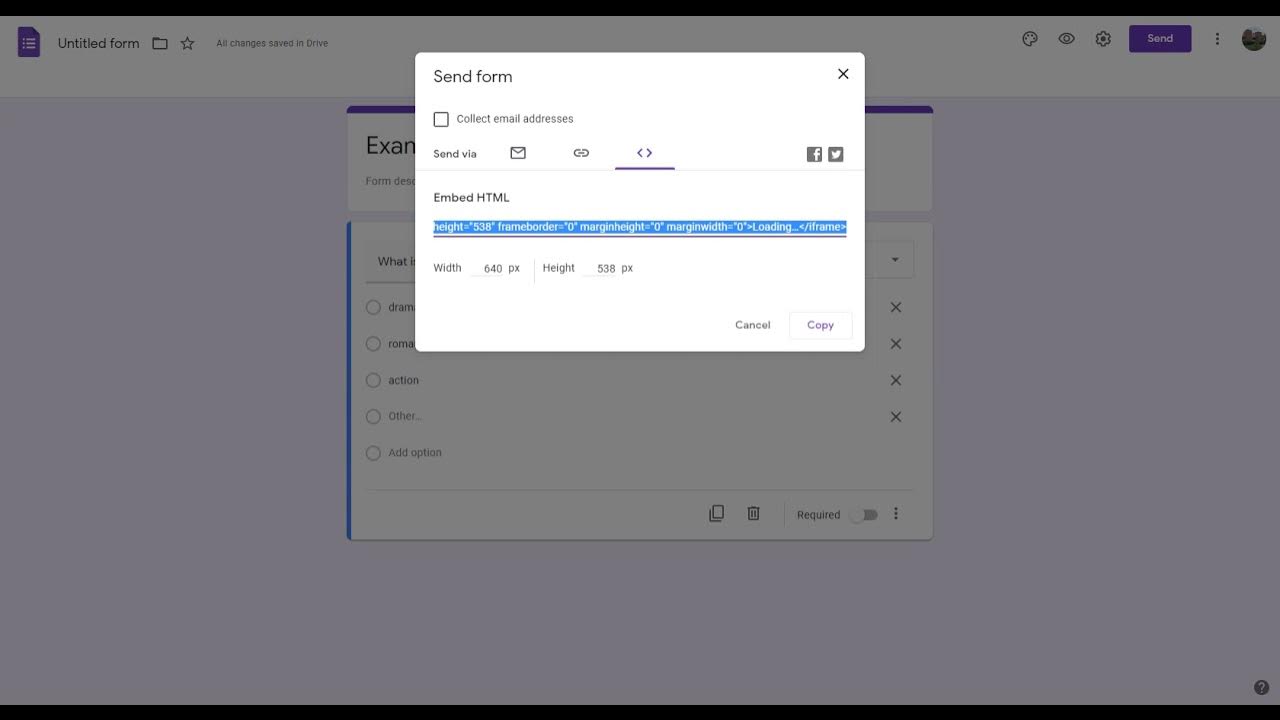The height and width of the screenshot is (720, 1280).
Task: Delete the question with trash icon
Action: pos(753,513)
